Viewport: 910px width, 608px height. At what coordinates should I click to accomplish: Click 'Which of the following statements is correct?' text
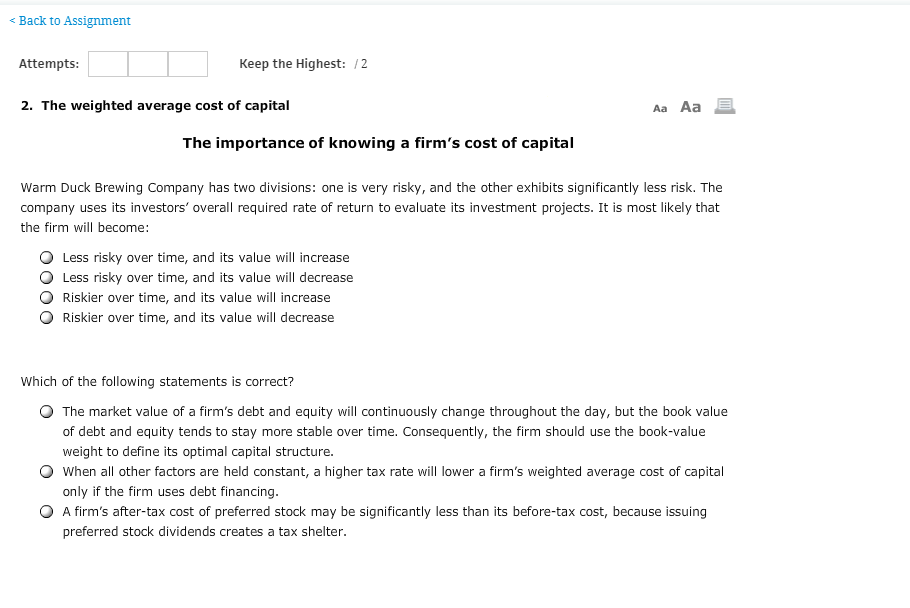tap(157, 382)
